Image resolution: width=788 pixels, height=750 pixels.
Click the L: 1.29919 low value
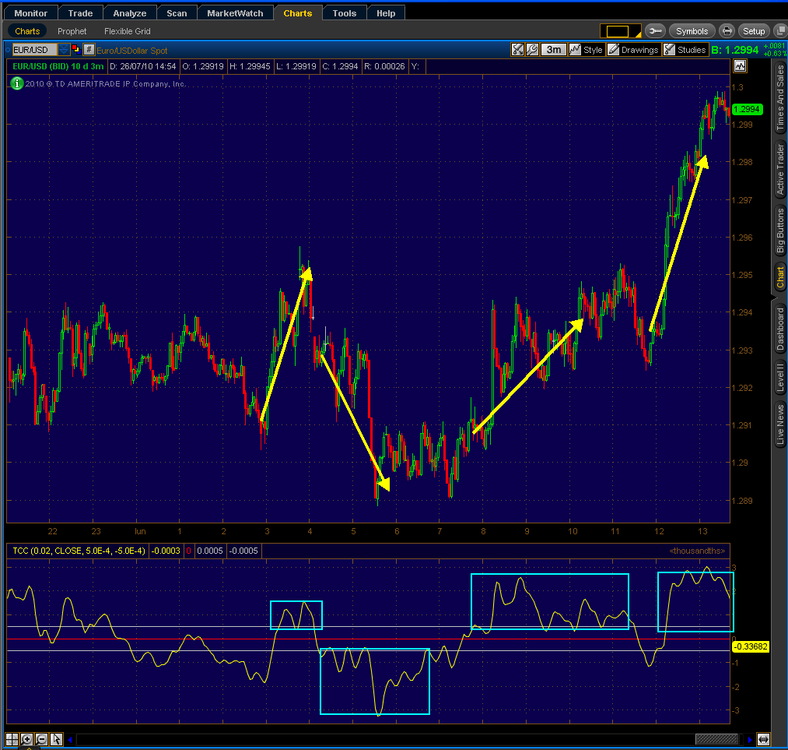[296, 66]
